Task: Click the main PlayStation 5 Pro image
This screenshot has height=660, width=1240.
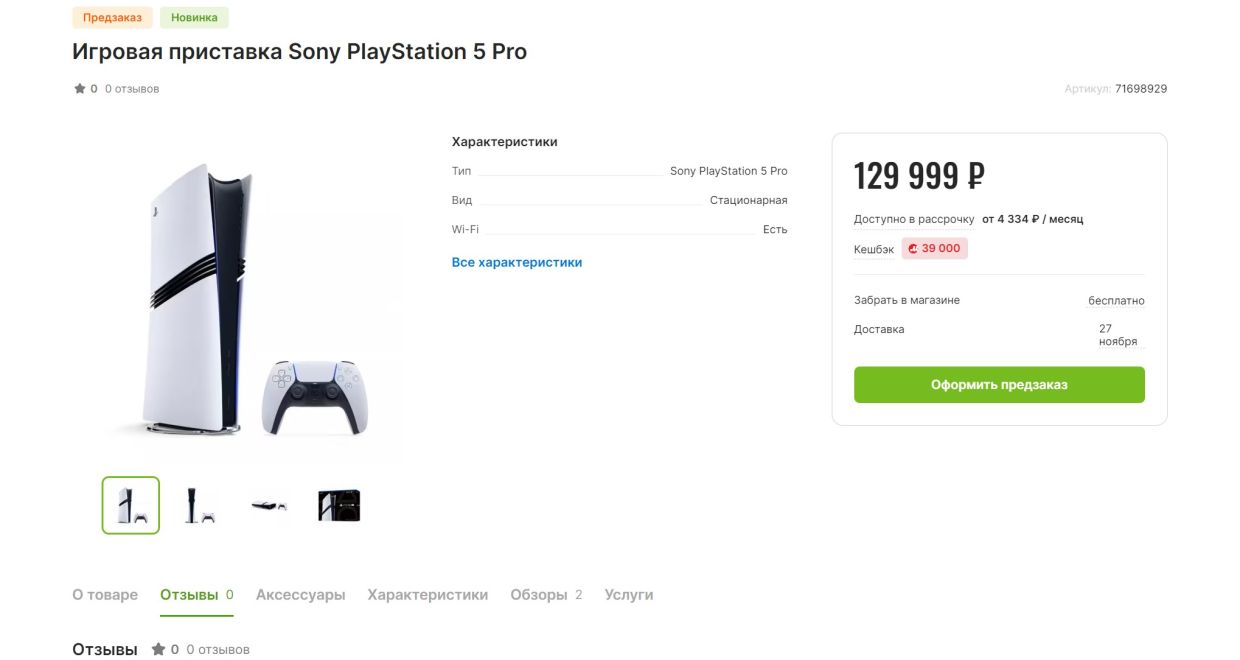Action: 254,300
